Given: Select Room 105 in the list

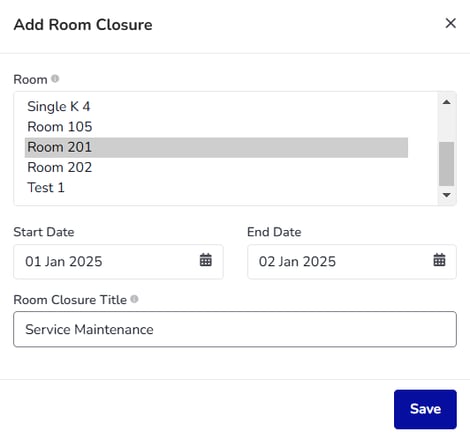Looking at the screenshot, I should pos(216,127).
